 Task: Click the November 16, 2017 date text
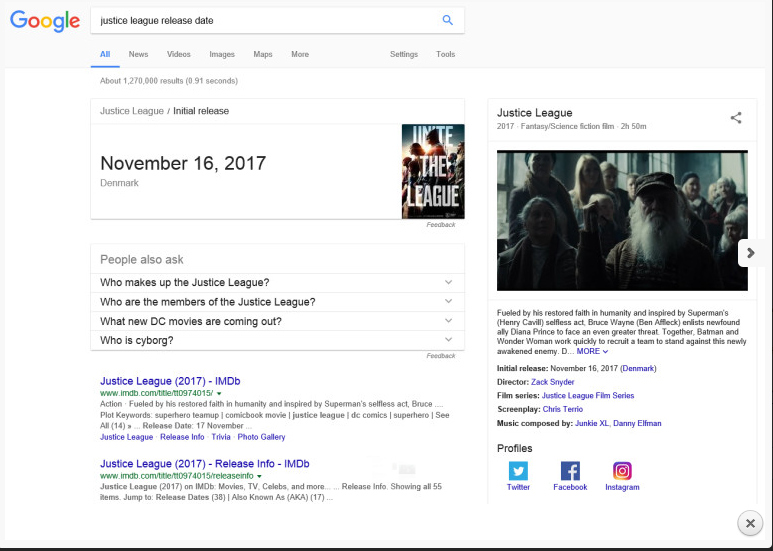tap(183, 163)
